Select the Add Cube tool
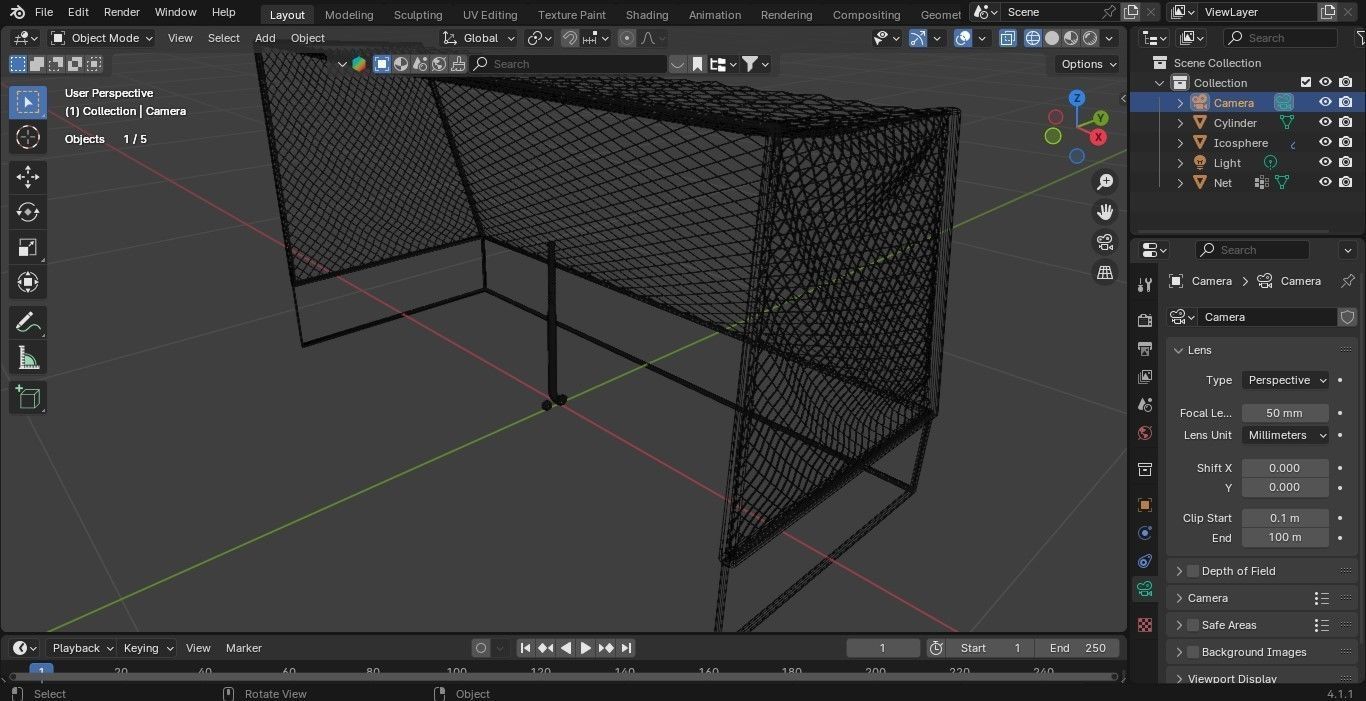 pos(28,397)
